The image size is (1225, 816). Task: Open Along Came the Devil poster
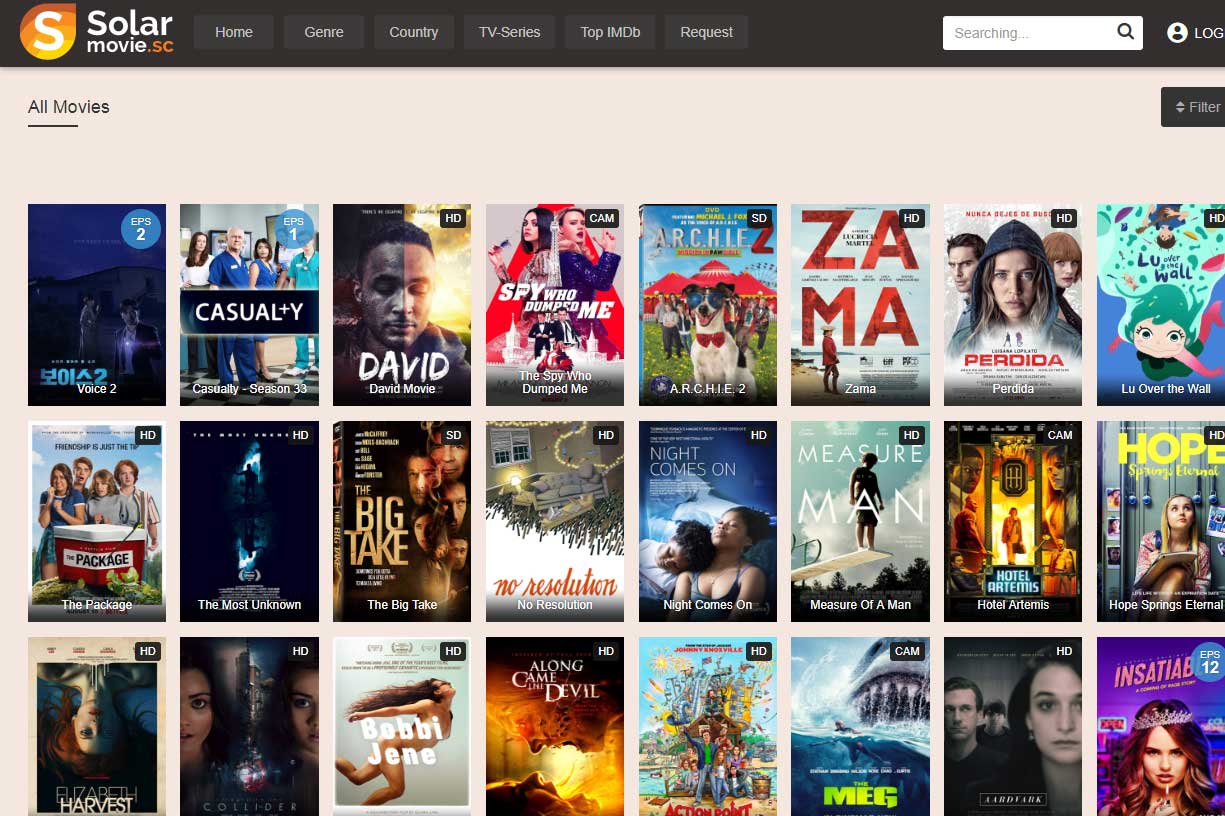tap(555, 726)
